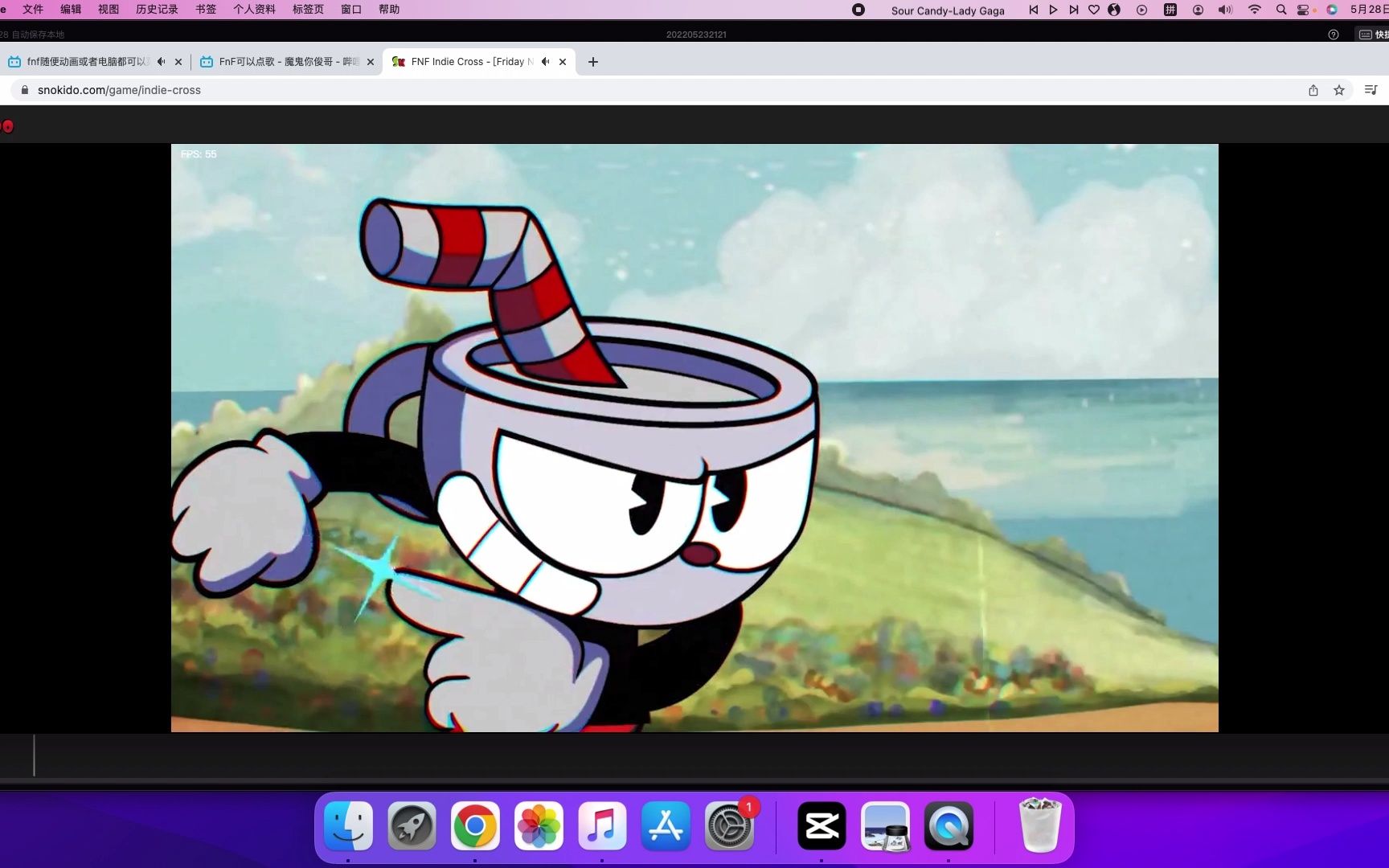
Task: Click the keyboard shortcut button 快捷
Action: click(1373, 35)
